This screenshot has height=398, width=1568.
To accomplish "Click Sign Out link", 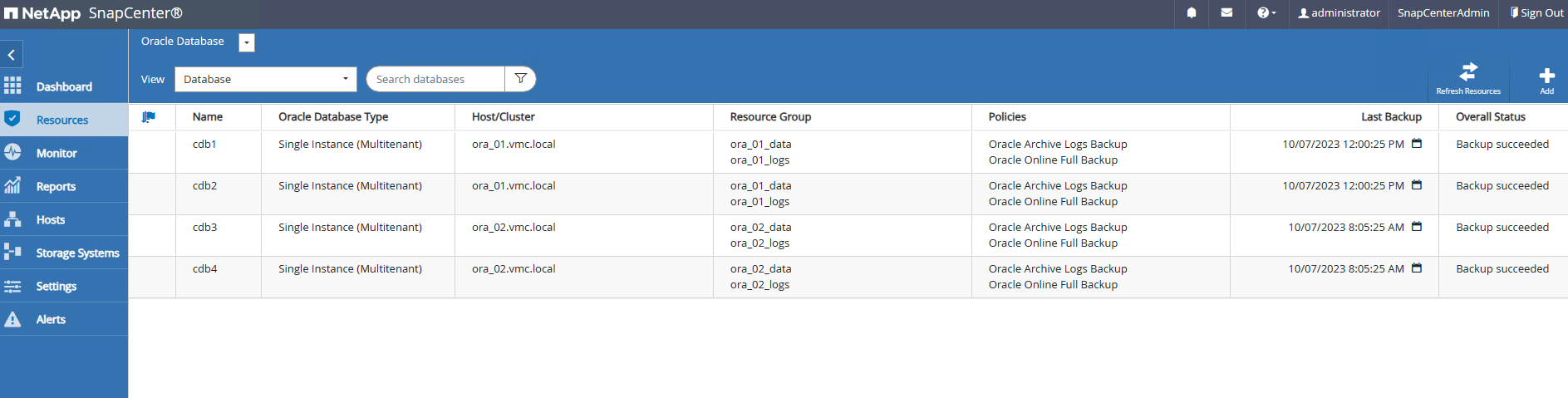I will click(x=1537, y=13).
